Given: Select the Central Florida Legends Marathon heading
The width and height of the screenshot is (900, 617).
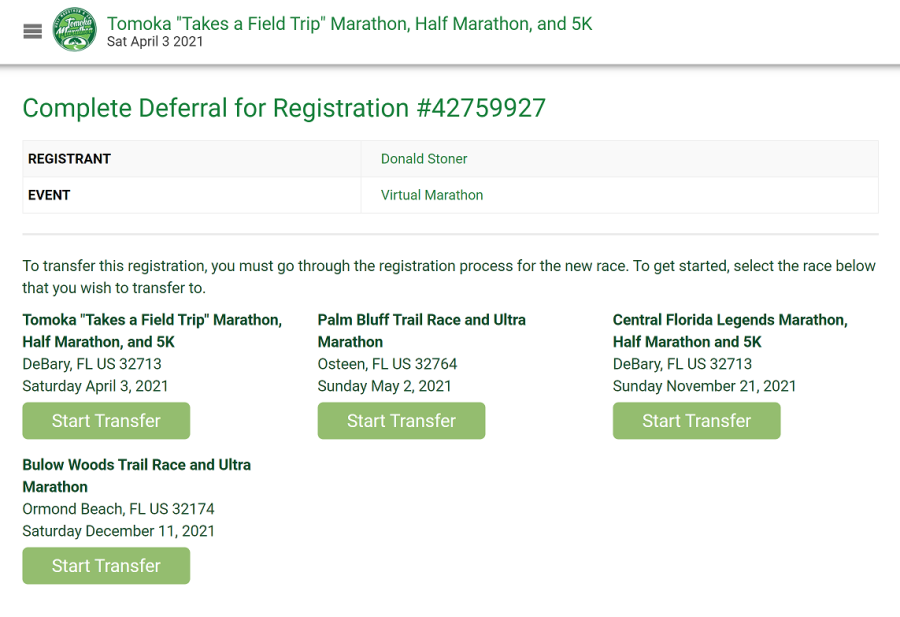Looking at the screenshot, I should pos(730,331).
